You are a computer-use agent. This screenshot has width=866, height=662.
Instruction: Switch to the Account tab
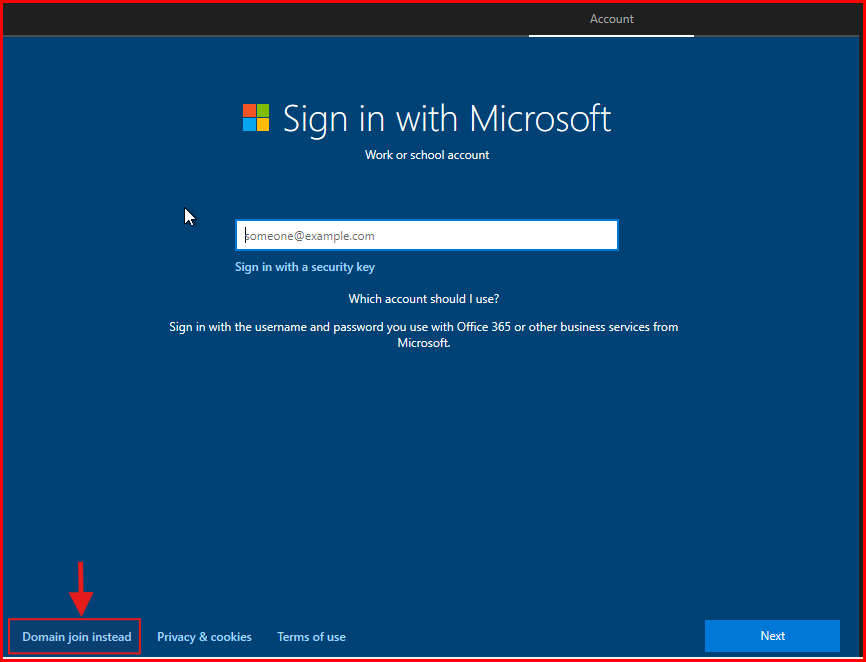tap(611, 19)
